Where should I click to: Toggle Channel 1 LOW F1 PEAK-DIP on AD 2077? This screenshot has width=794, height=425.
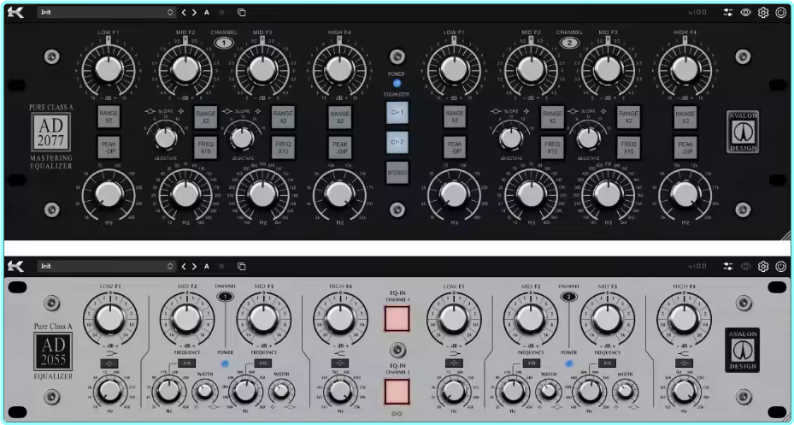pos(109,147)
